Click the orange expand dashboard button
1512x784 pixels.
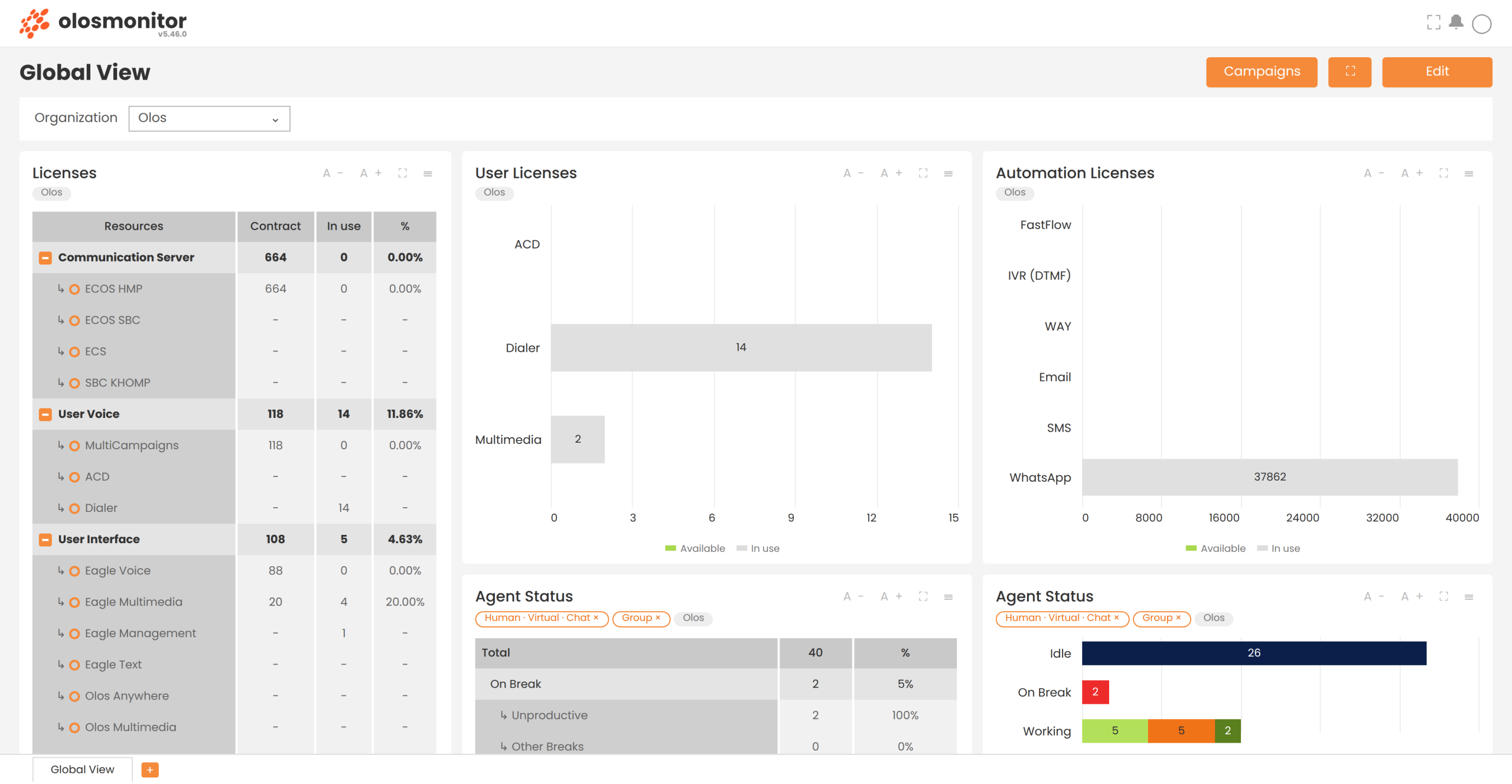(1350, 72)
